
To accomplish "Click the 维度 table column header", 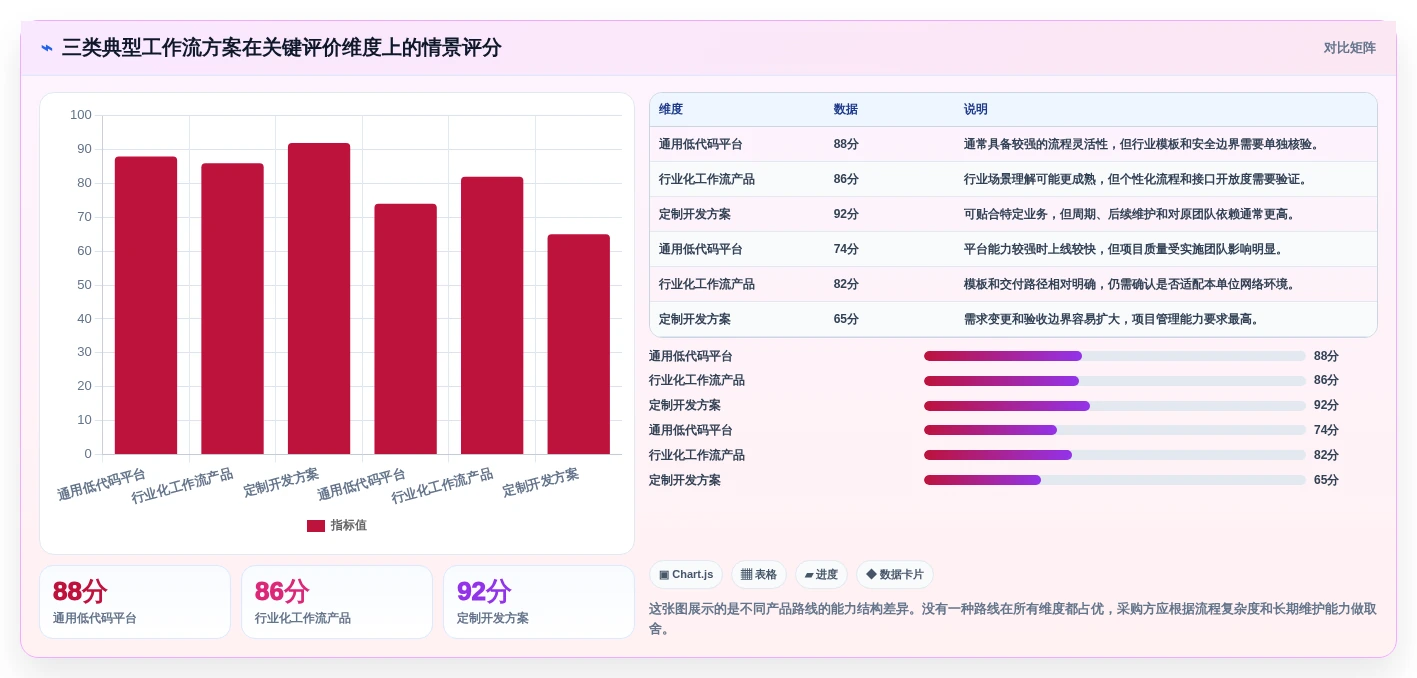I will tap(671, 110).
